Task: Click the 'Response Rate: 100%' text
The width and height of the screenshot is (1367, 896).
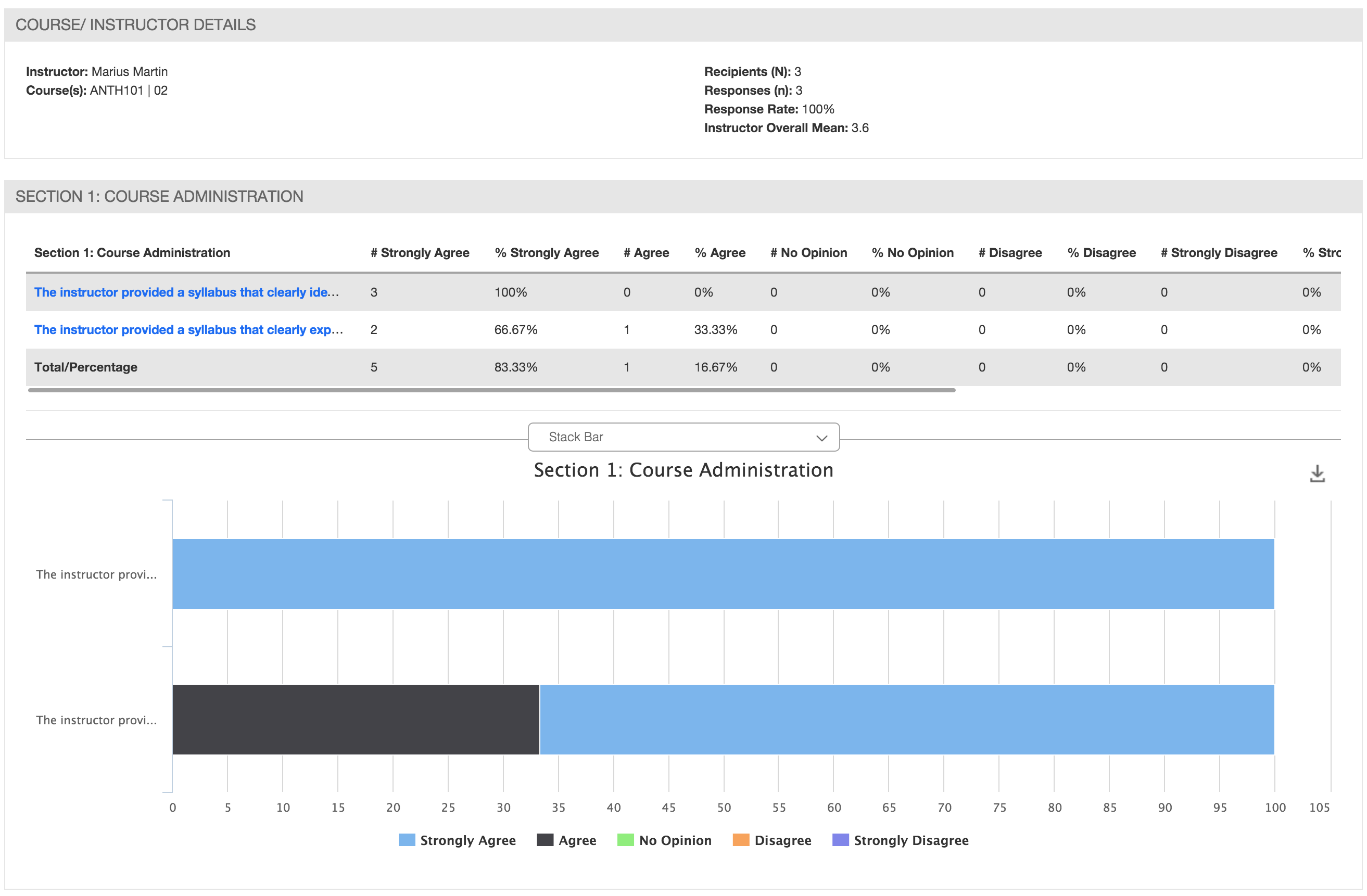Action: (769, 109)
